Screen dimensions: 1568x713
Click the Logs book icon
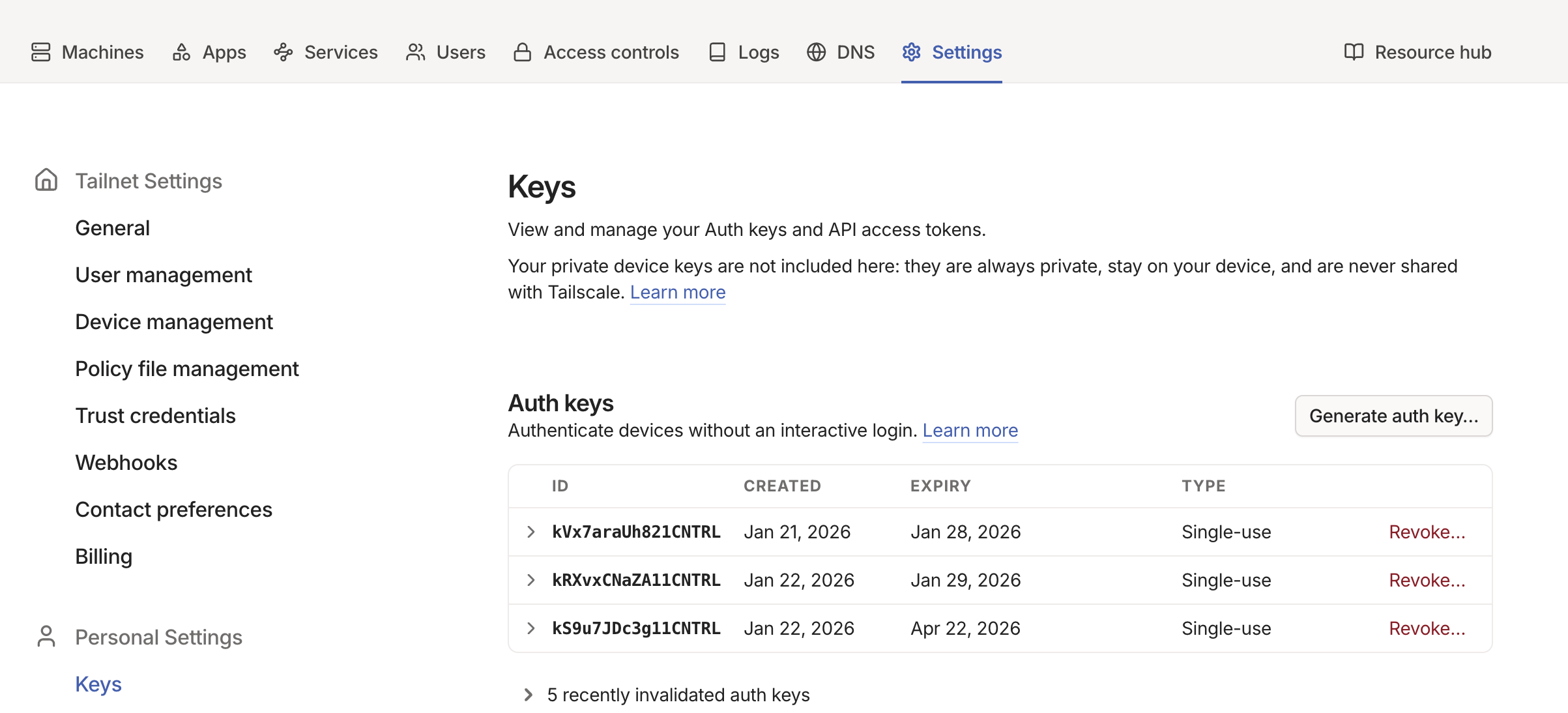pyautogui.click(x=717, y=52)
